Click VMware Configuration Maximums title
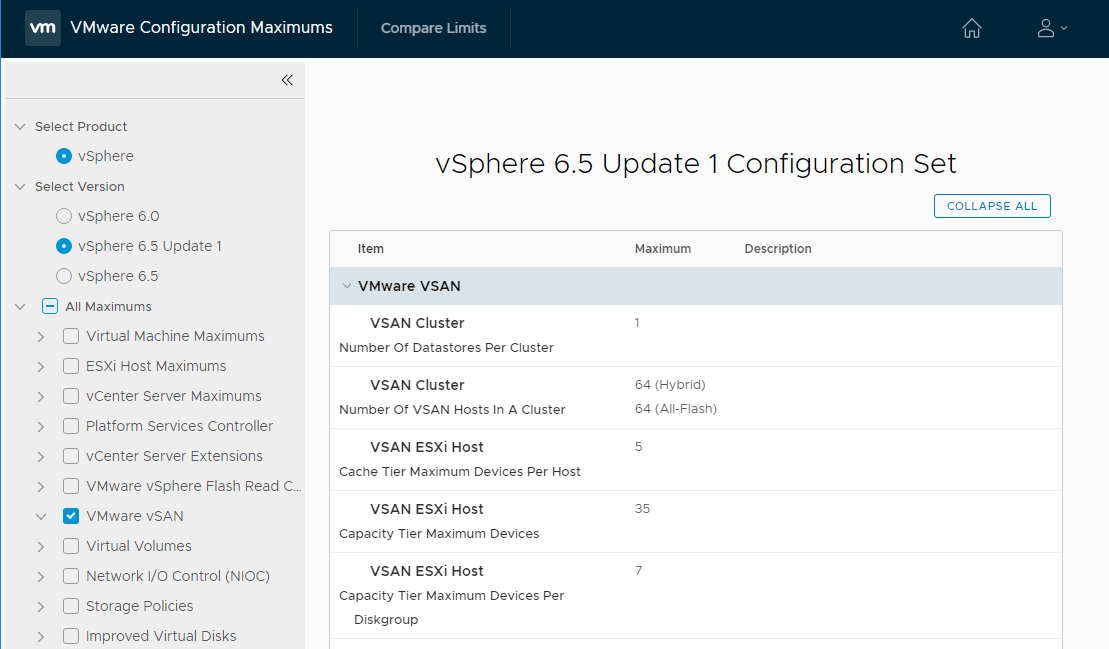Screen dimensions: 1109x649 click(202, 28)
